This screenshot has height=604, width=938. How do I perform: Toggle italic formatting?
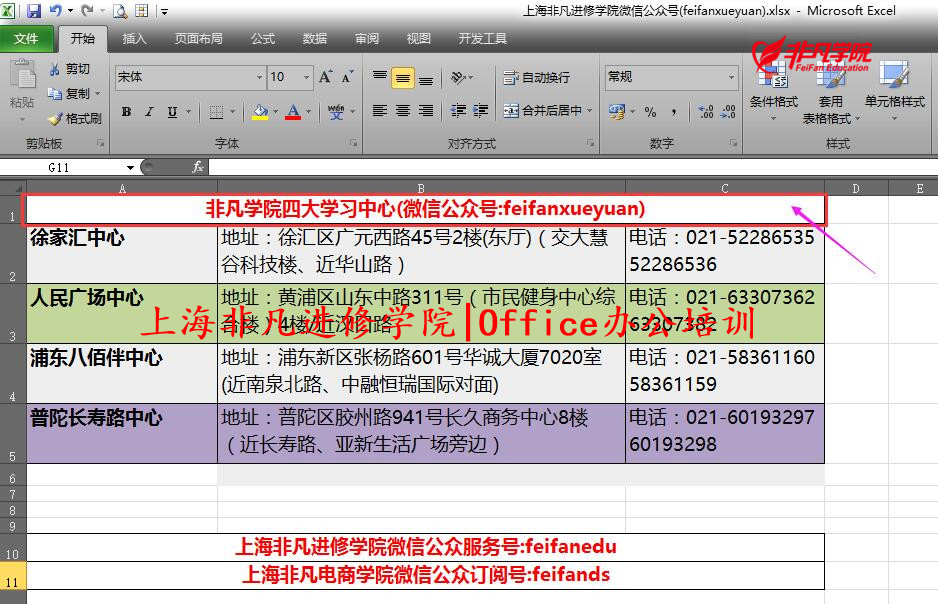point(150,112)
